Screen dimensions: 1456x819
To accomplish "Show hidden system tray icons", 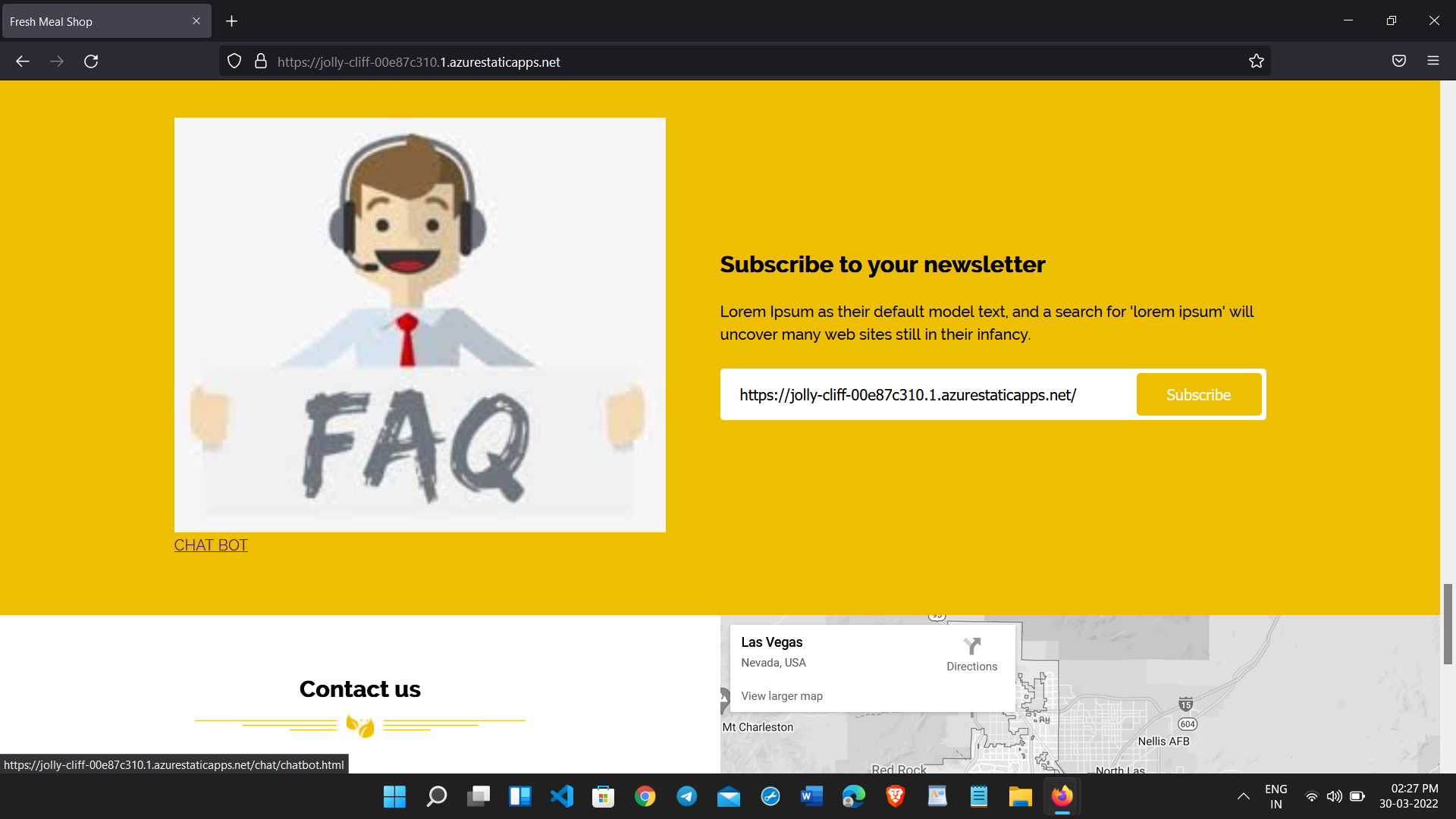I will pos(1244,796).
